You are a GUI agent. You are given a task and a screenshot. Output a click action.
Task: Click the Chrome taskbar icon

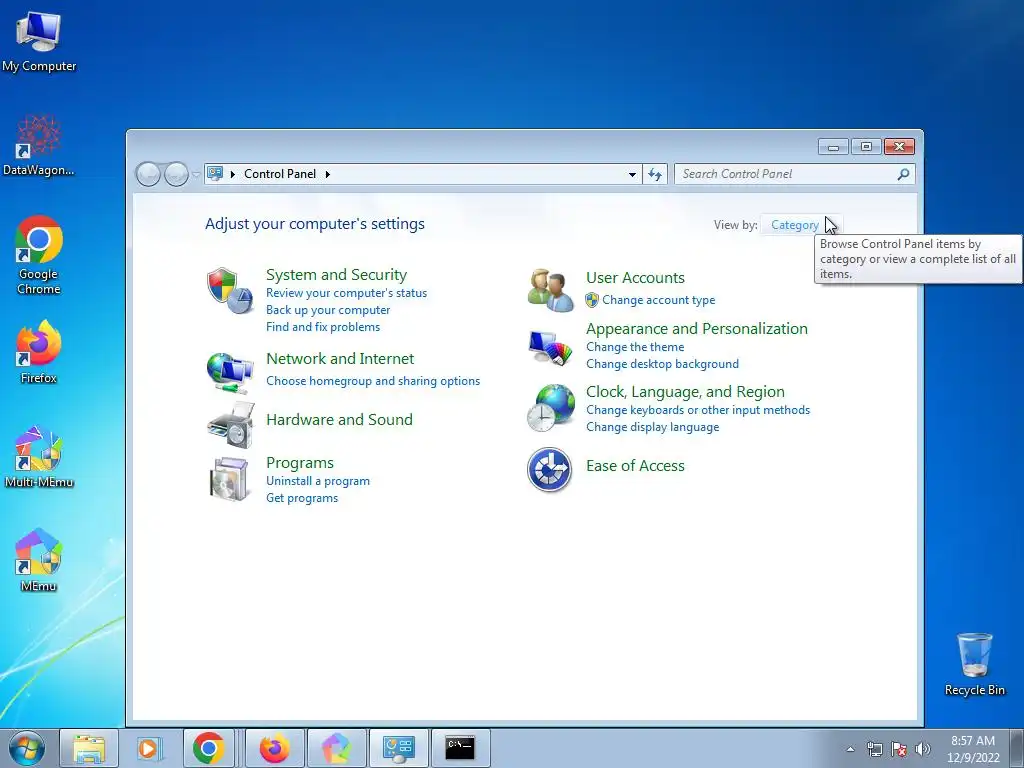(208, 748)
